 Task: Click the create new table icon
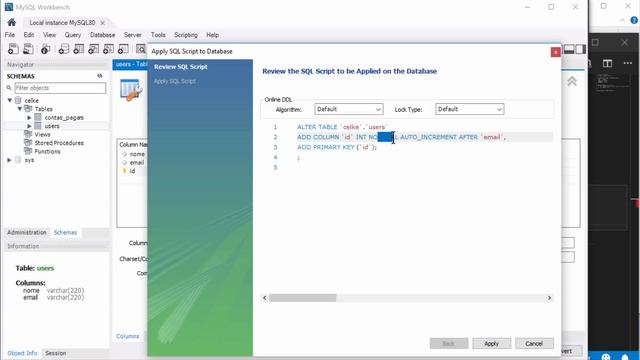[79, 49]
